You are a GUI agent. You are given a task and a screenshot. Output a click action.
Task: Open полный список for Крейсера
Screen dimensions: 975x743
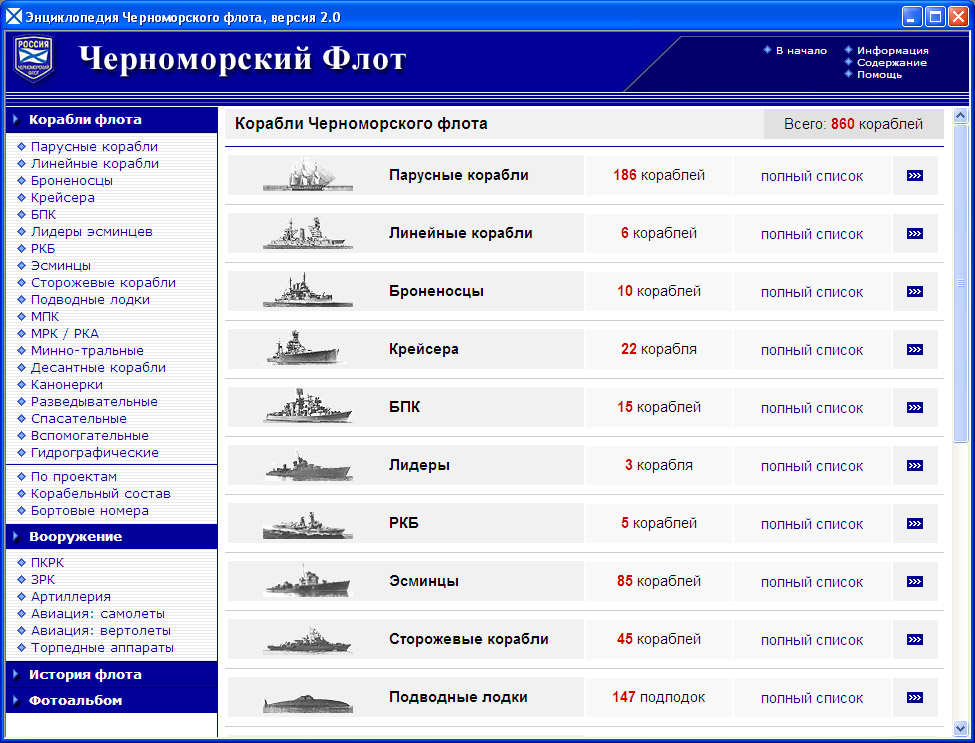pyautogui.click(x=811, y=351)
